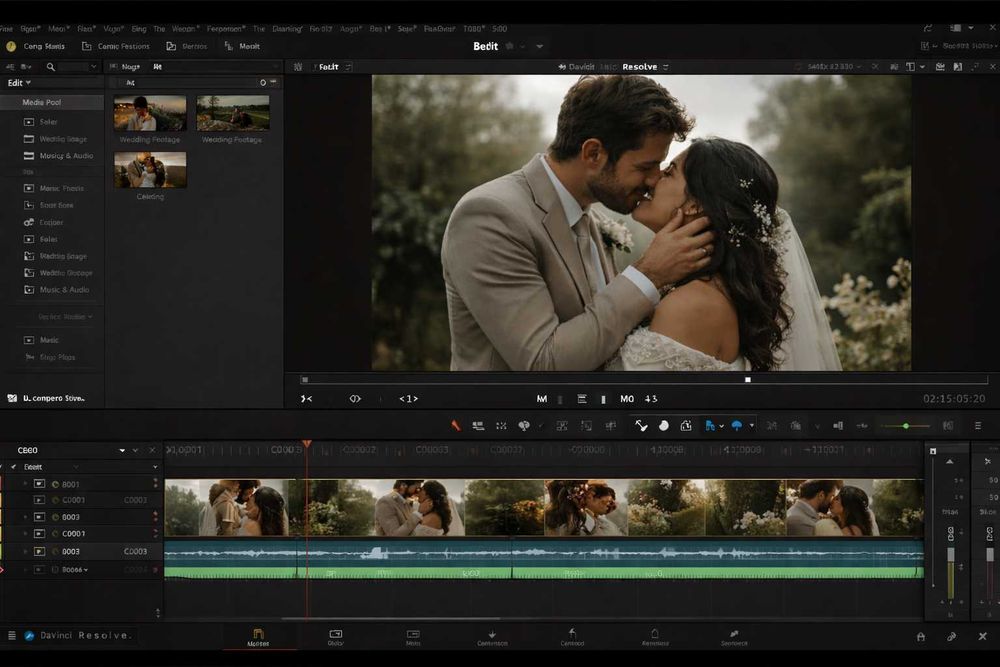Select the red razor blade tool
The width and height of the screenshot is (1000, 667).
tap(456, 425)
